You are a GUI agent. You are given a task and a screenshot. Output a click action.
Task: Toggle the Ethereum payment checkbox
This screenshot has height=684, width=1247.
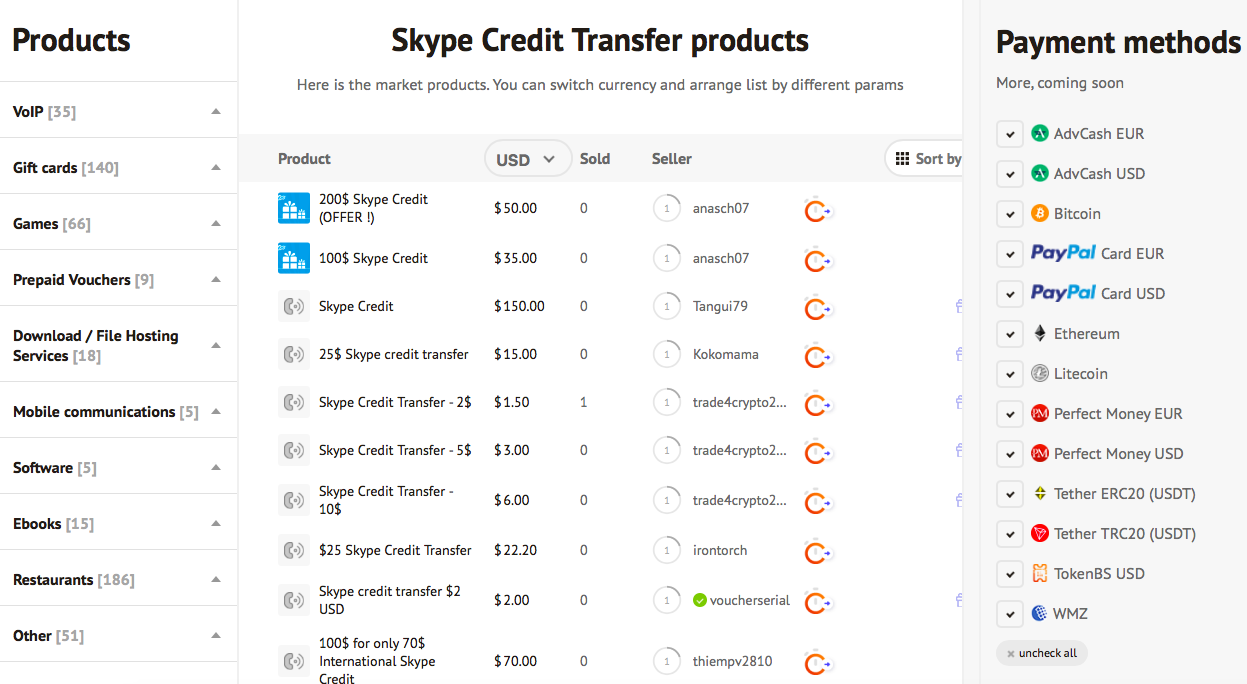(1010, 334)
